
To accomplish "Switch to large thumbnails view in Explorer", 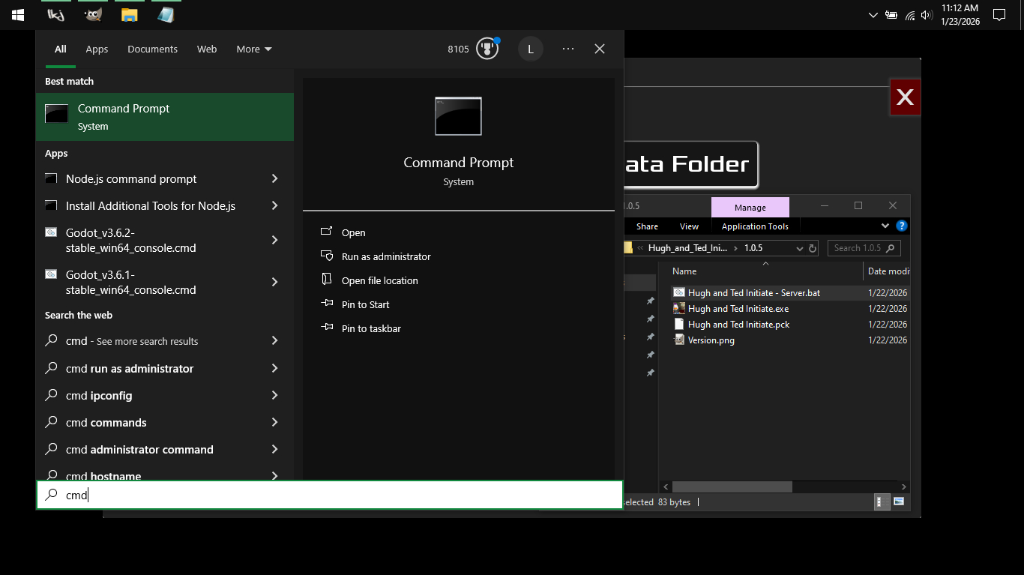I will pos(899,501).
